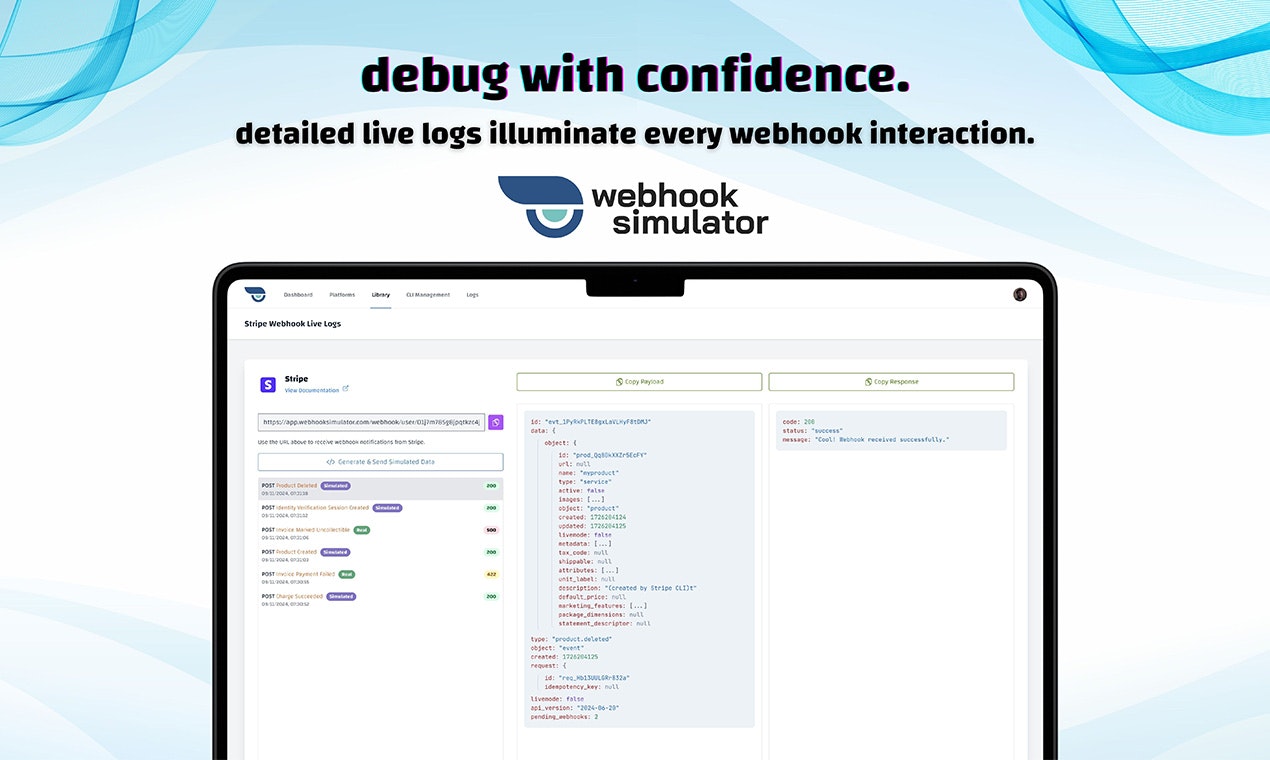
Task: Click the name "myproduct" line
Action: pyautogui.click(x=589, y=473)
